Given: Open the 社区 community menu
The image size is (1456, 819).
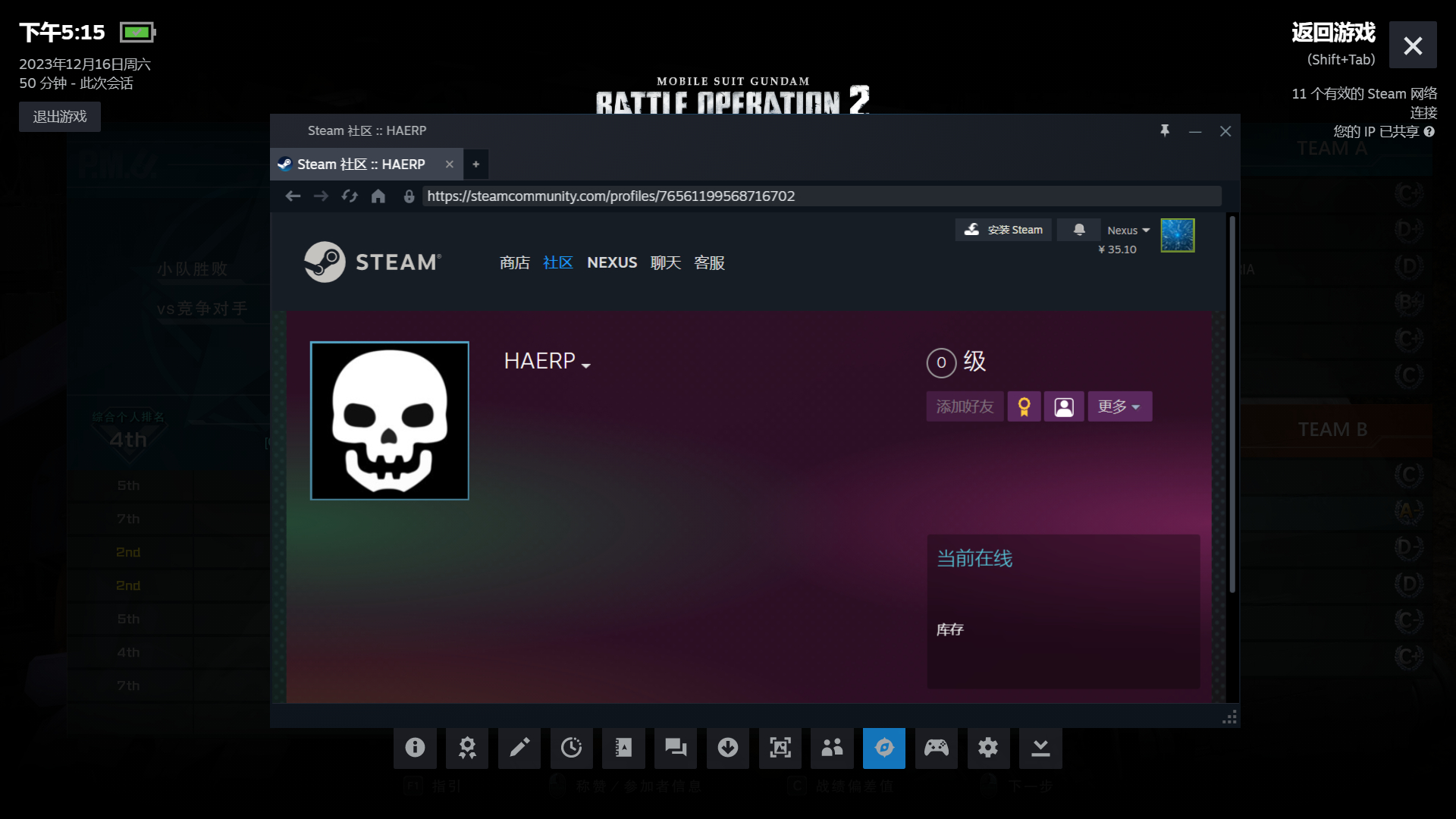Looking at the screenshot, I should 557,262.
